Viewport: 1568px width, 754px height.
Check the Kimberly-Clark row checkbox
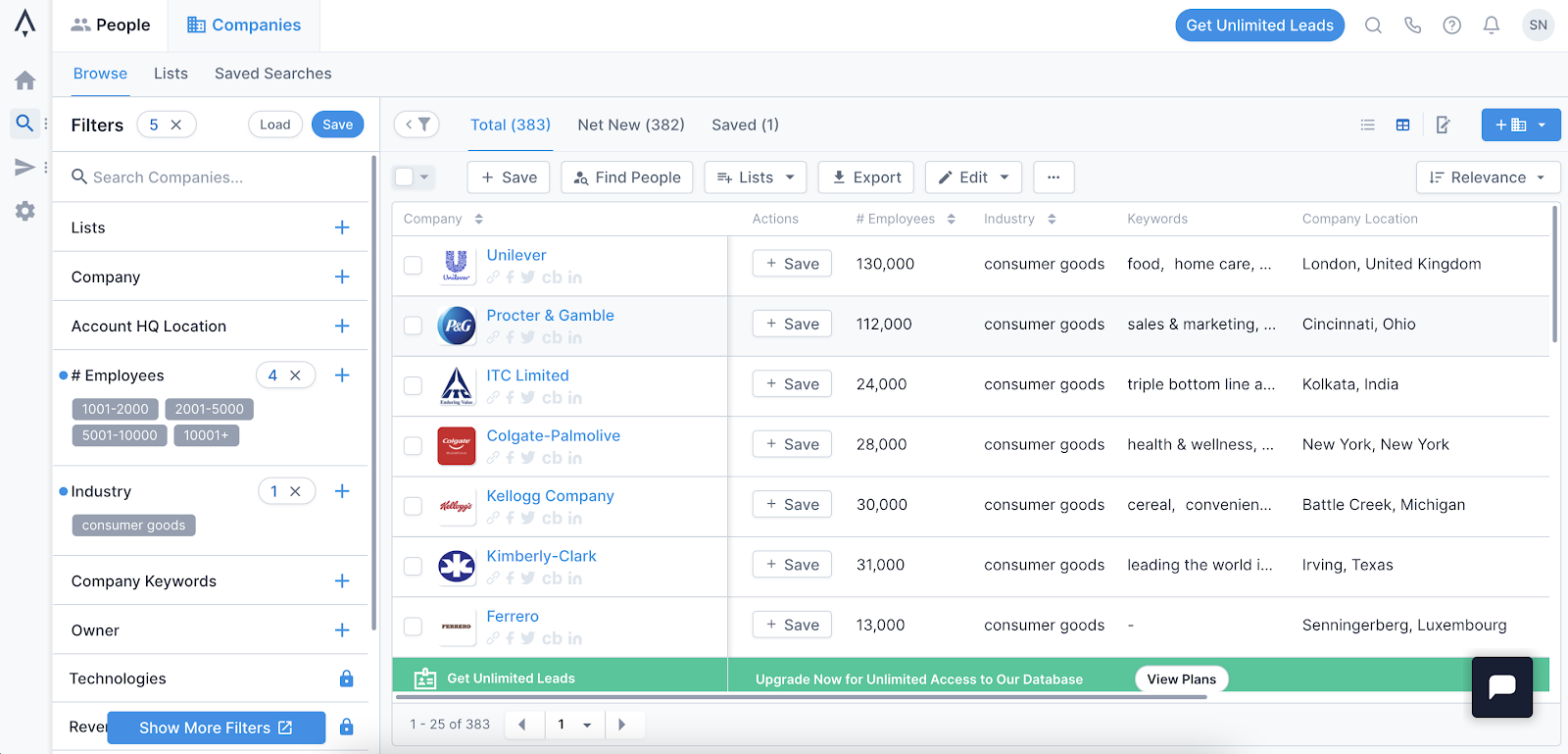point(414,566)
